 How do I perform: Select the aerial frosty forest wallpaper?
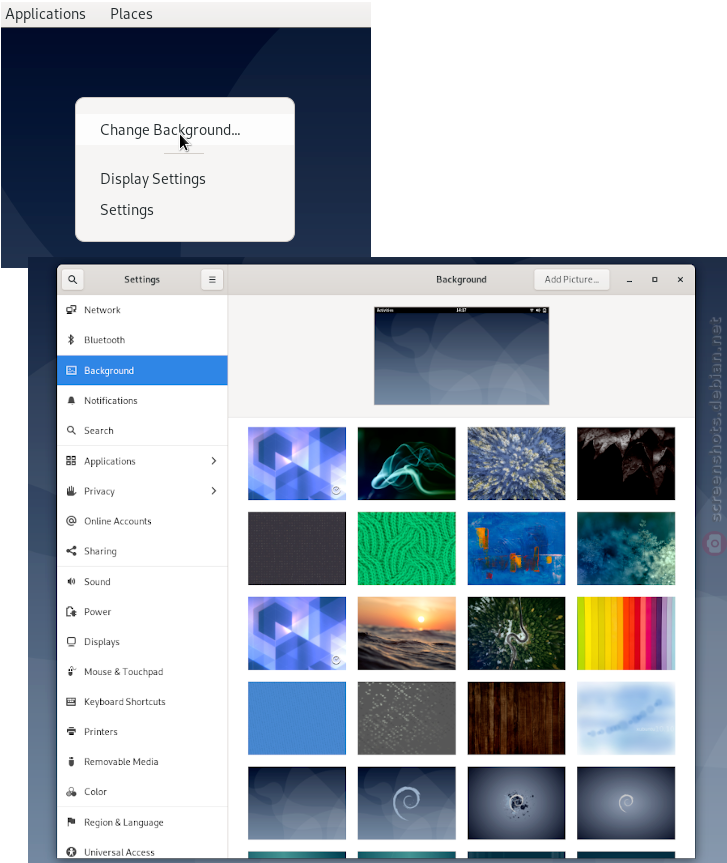[x=516, y=463]
